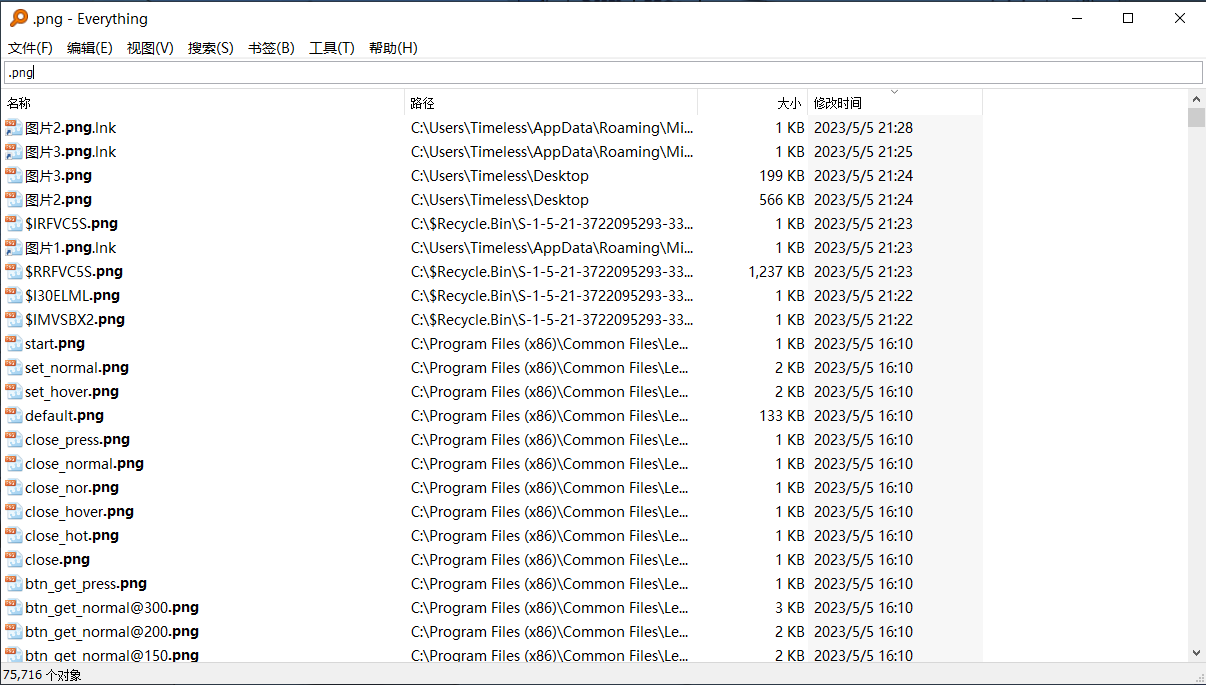Click the image icon beside 图片3.png
This screenshot has width=1206, height=685.
(x=13, y=175)
